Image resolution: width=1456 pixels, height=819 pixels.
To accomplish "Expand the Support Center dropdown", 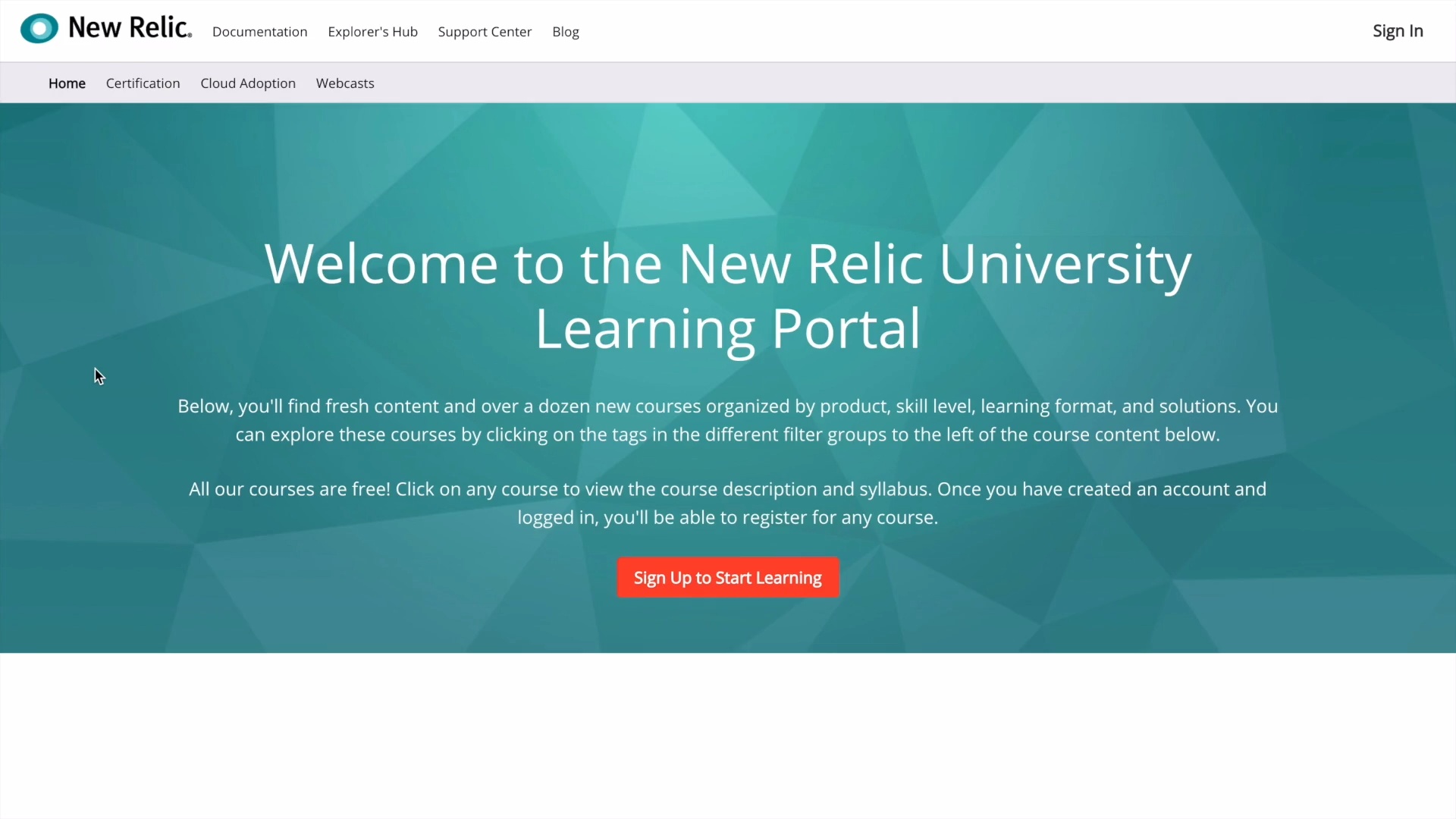I will (x=485, y=31).
